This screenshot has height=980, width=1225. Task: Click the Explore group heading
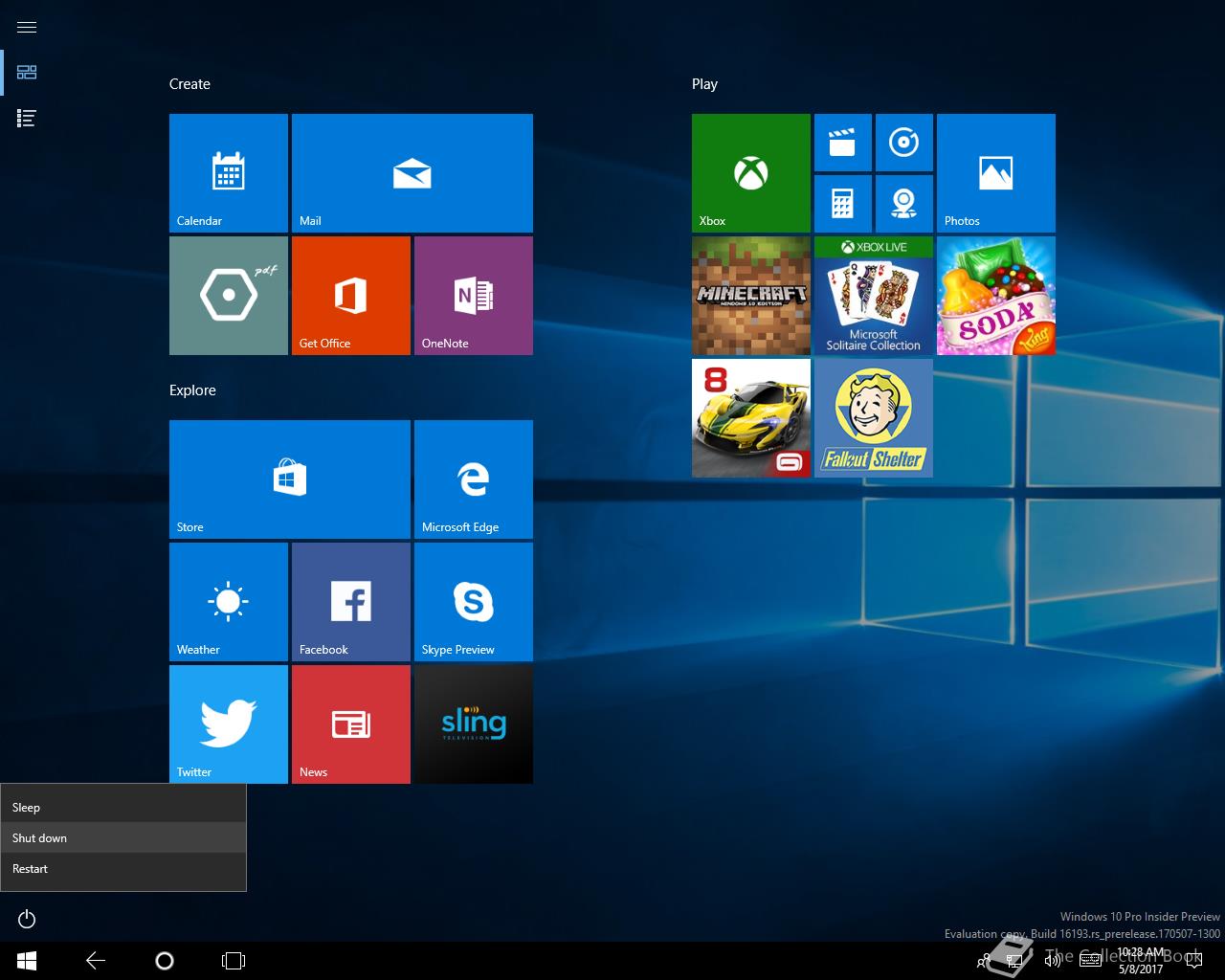pos(192,390)
